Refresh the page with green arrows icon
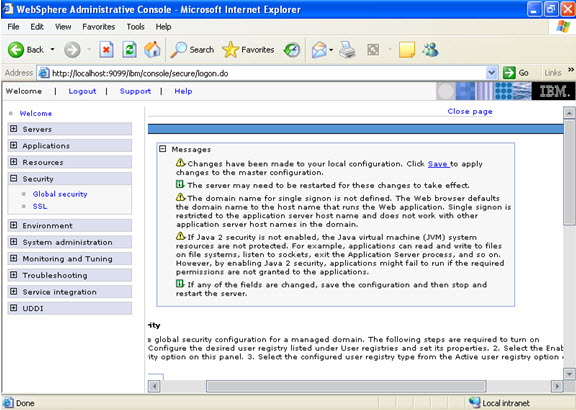The width and height of the screenshot is (576, 410). point(129,49)
